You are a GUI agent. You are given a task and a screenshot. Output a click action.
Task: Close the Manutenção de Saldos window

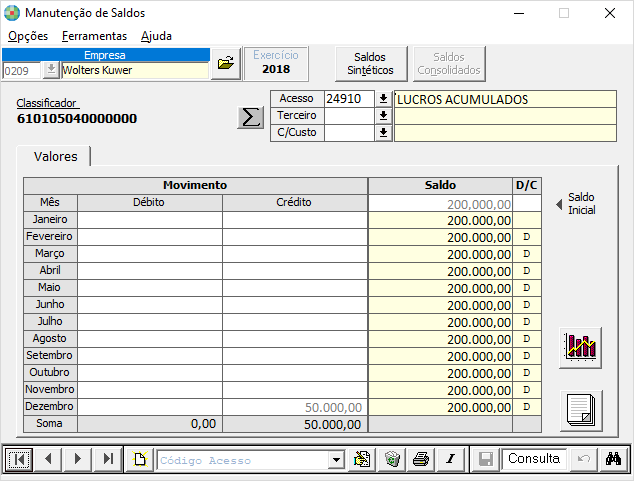(x=610, y=13)
